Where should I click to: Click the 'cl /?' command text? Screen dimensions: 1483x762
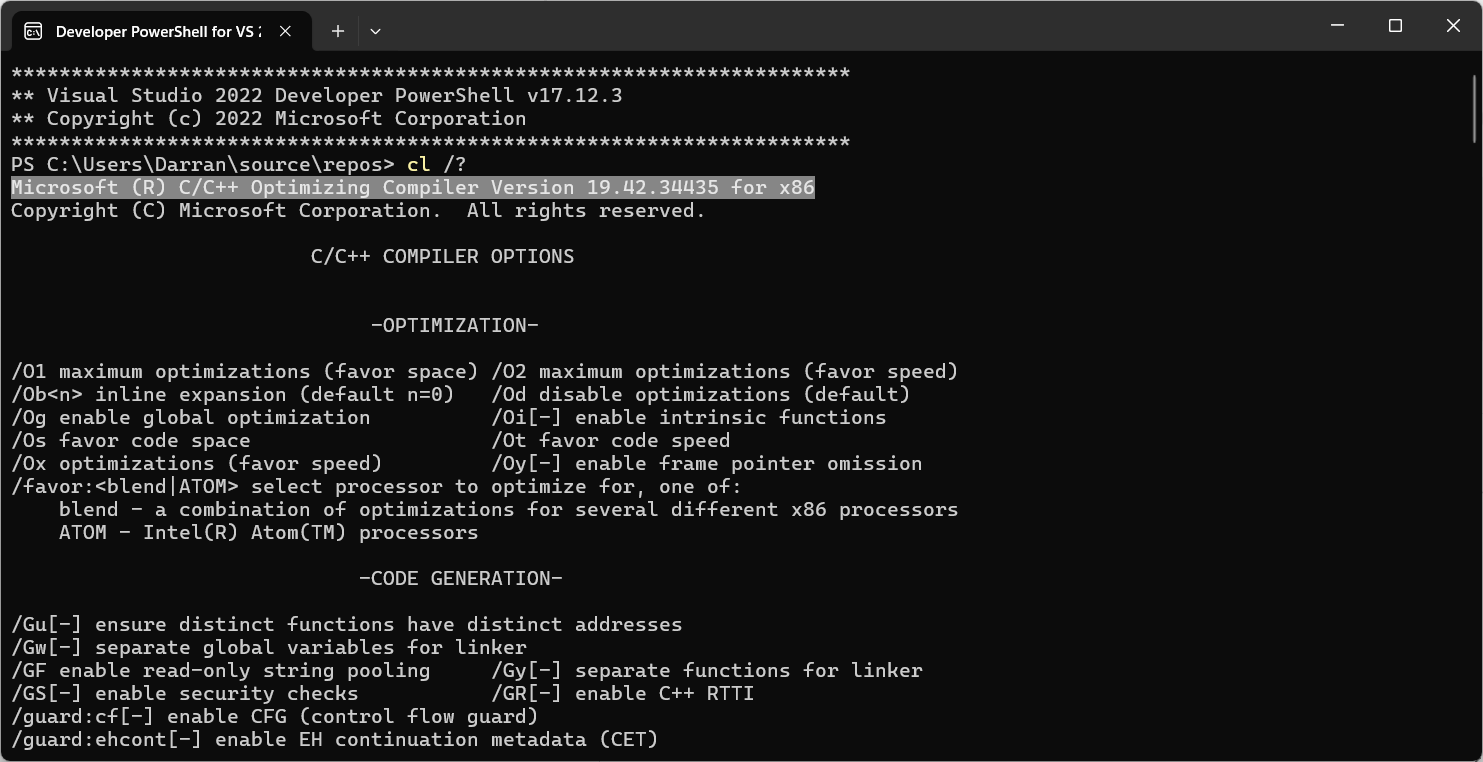[x=437, y=164]
